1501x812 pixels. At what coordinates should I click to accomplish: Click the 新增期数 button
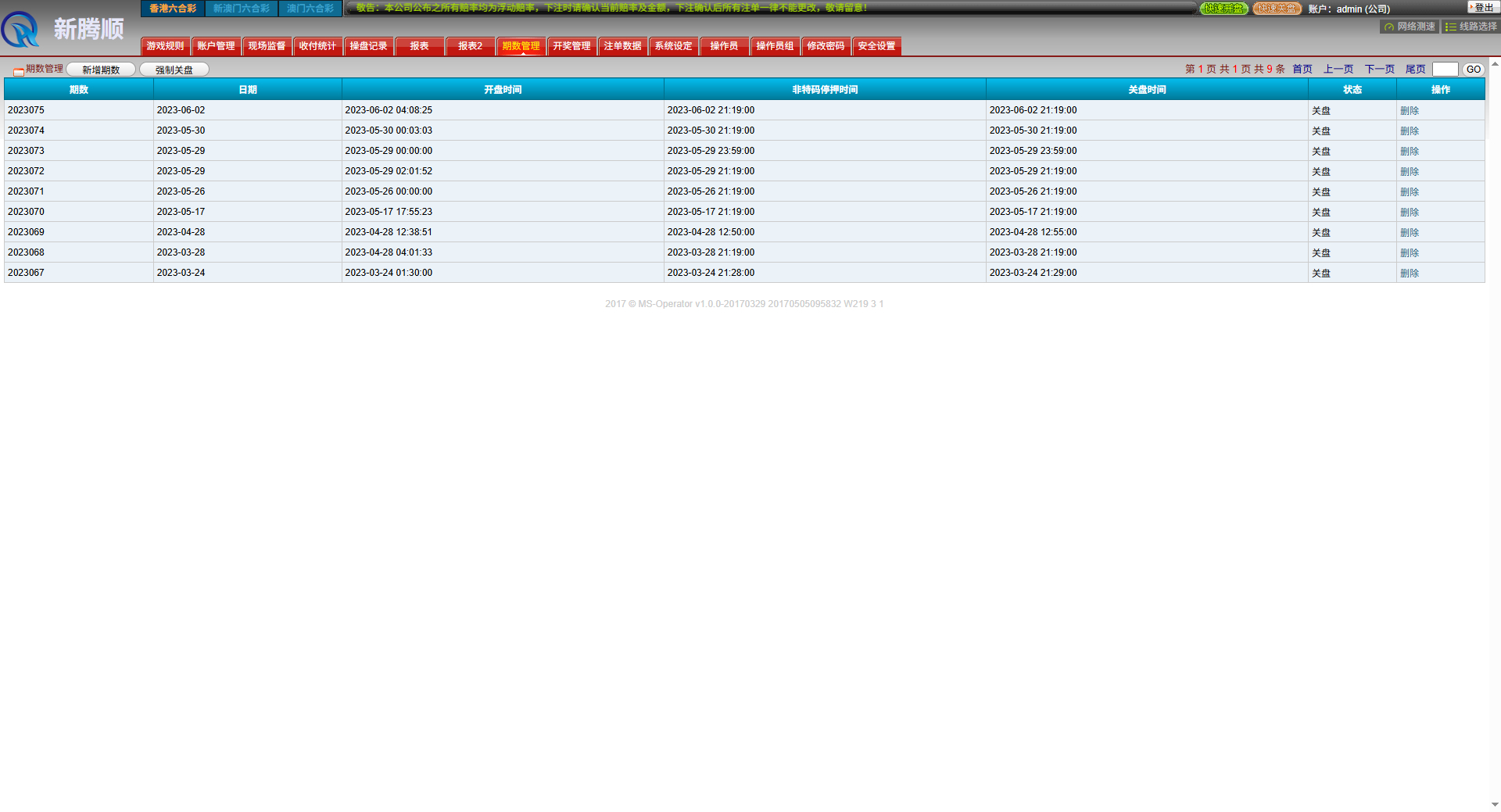101,70
